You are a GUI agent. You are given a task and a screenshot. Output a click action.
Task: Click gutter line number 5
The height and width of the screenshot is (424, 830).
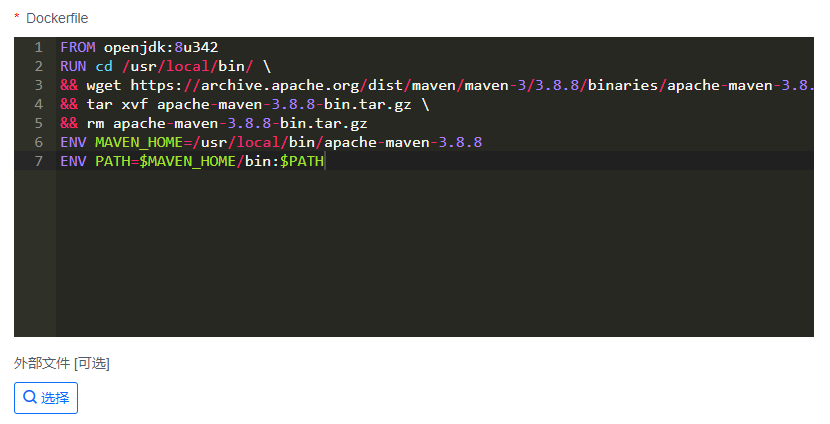(x=39, y=123)
